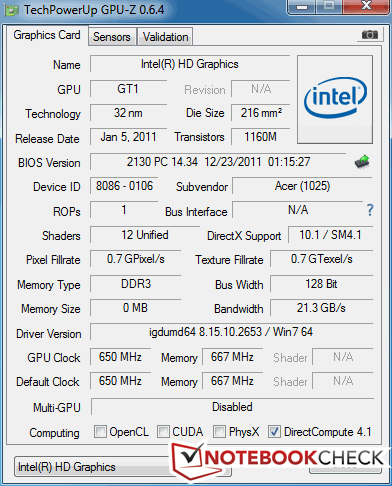The width and height of the screenshot is (392, 486).
Task: Click the Memory Type field DDR3
Action: pyautogui.click(x=136, y=284)
